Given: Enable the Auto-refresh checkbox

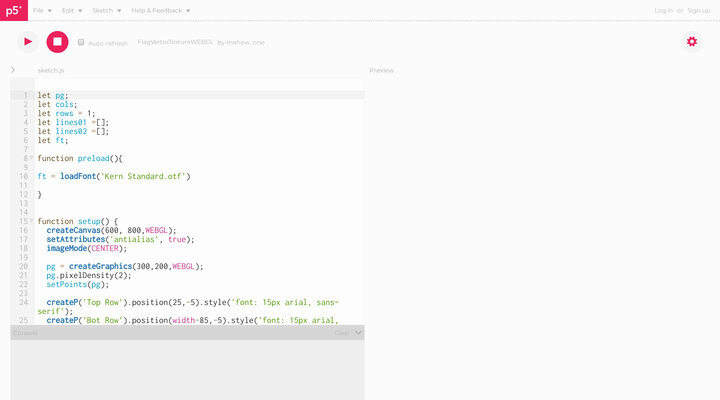Looking at the screenshot, I should click(x=81, y=42).
